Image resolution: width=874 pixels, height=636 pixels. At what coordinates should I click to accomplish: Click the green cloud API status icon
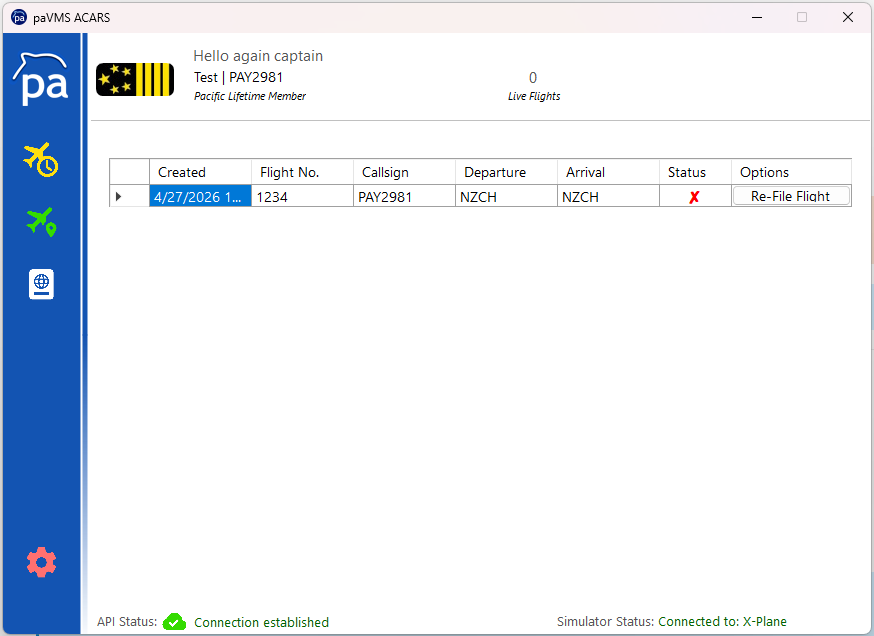click(x=174, y=622)
